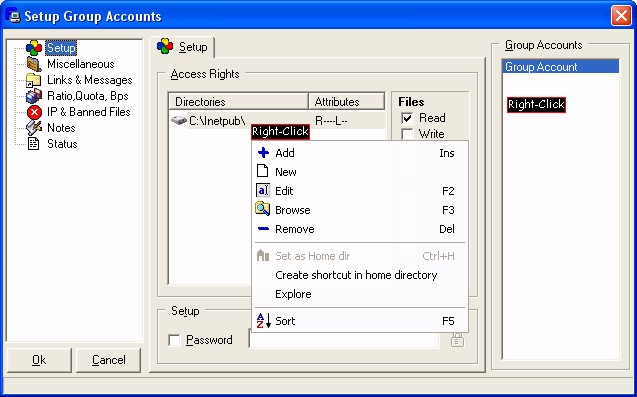Choose Remove from the context menu

click(x=360, y=229)
